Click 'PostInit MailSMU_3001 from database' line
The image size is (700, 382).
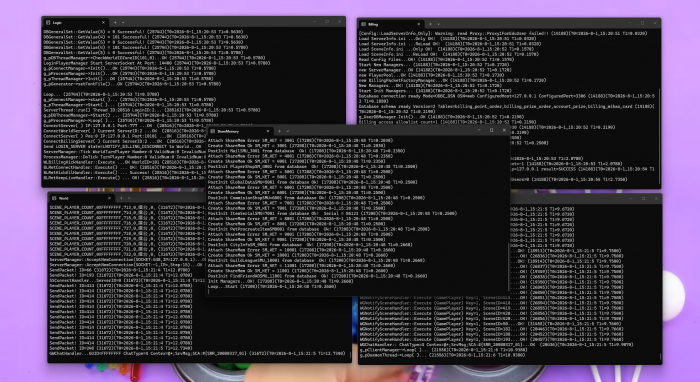coord(306,151)
